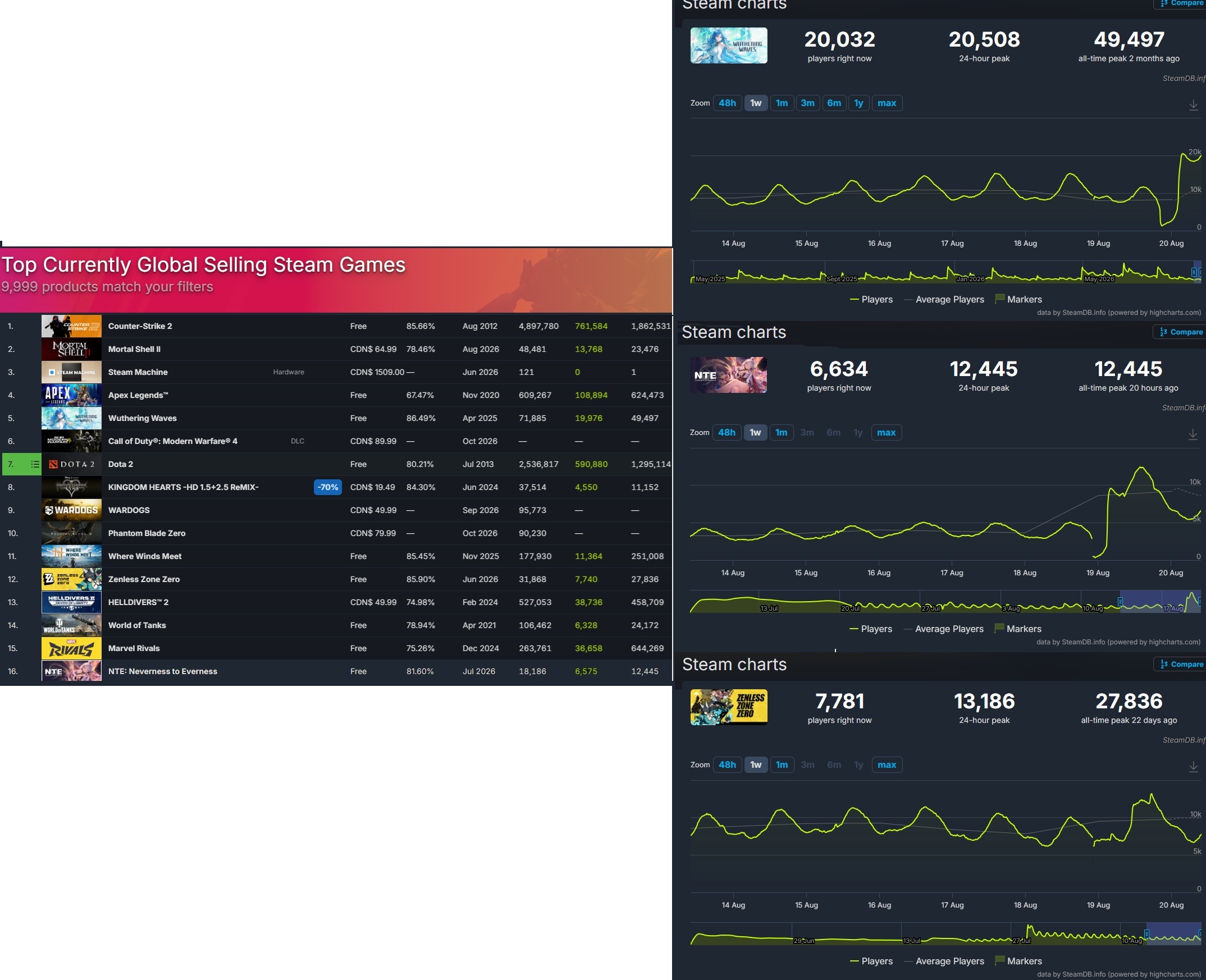Download the Wuthering Waves chart data icon
The image size is (1206, 980).
1193,104
